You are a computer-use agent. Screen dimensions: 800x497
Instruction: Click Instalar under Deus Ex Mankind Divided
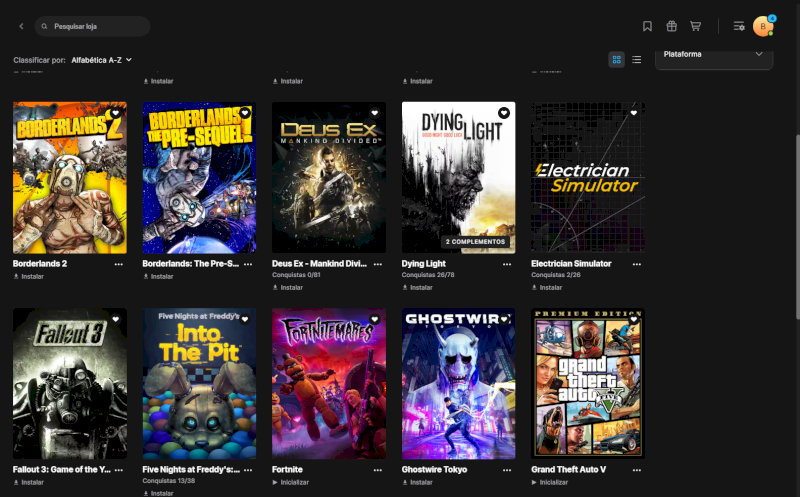point(287,287)
